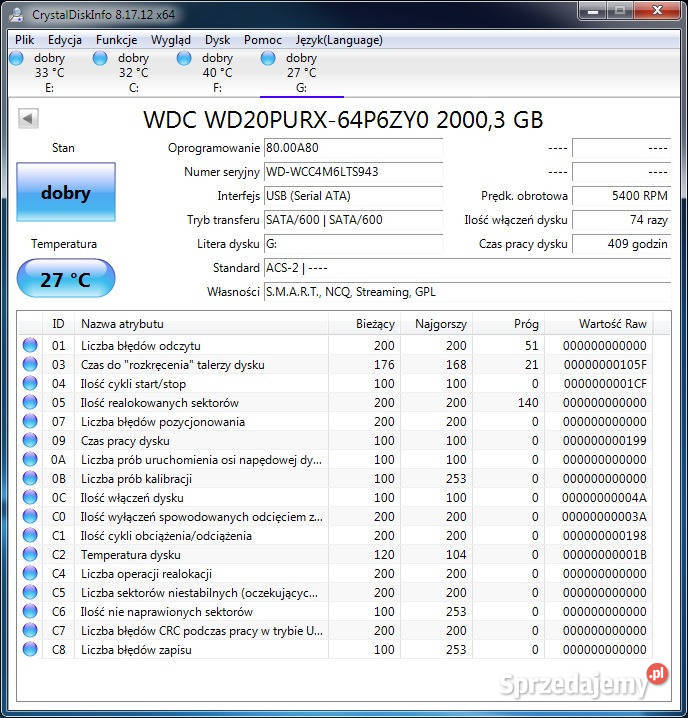Click raw value 00000000199
This screenshot has height=718, width=688.
[x=605, y=441]
